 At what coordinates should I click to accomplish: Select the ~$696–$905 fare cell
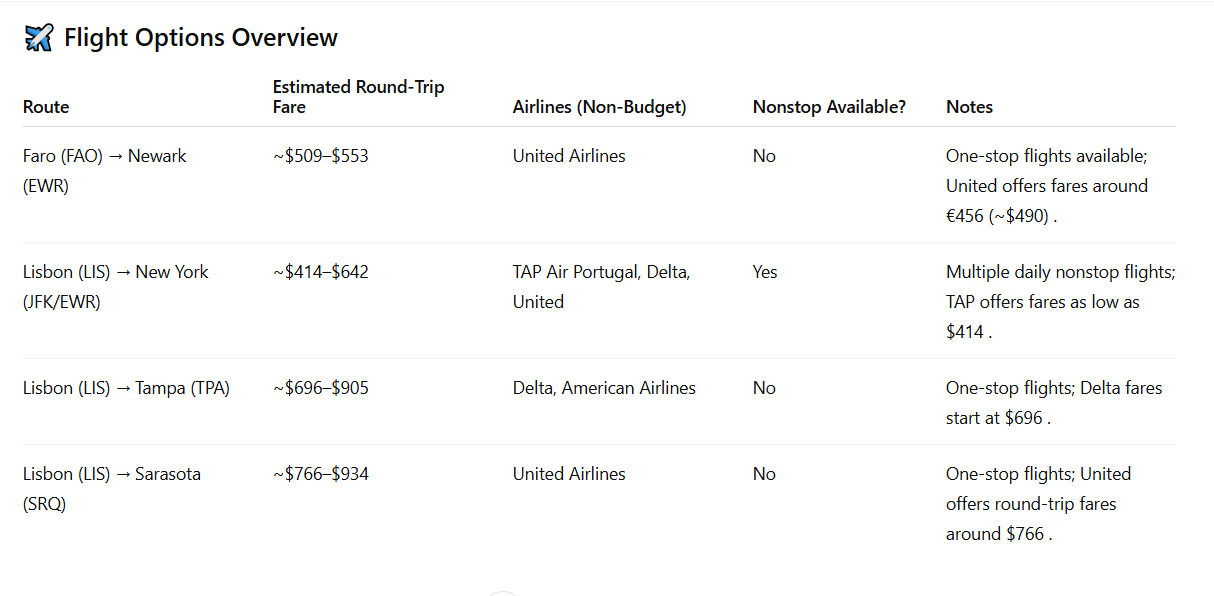point(321,388)
